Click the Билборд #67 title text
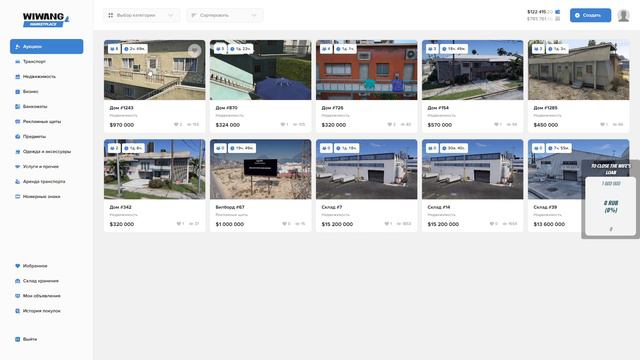The height and width of the screenshot is (360, 640). 230,207
